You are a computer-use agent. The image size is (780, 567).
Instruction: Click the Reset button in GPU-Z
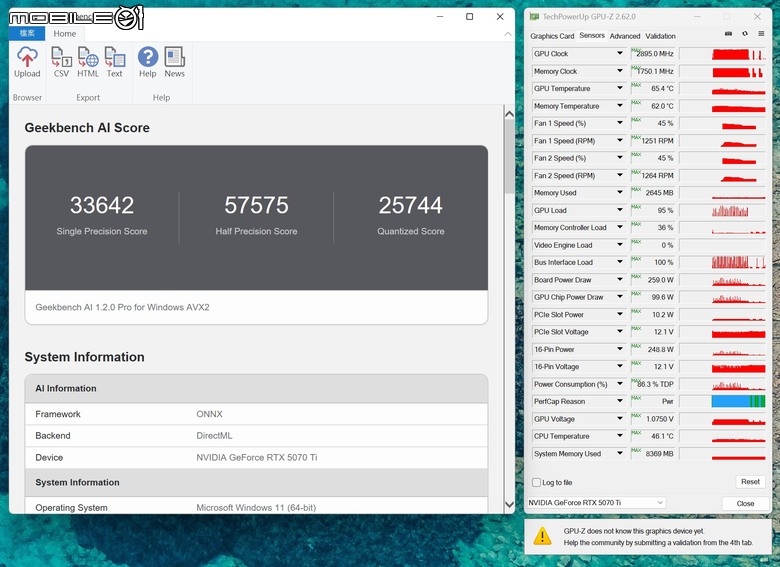click(x=750, y=481)
